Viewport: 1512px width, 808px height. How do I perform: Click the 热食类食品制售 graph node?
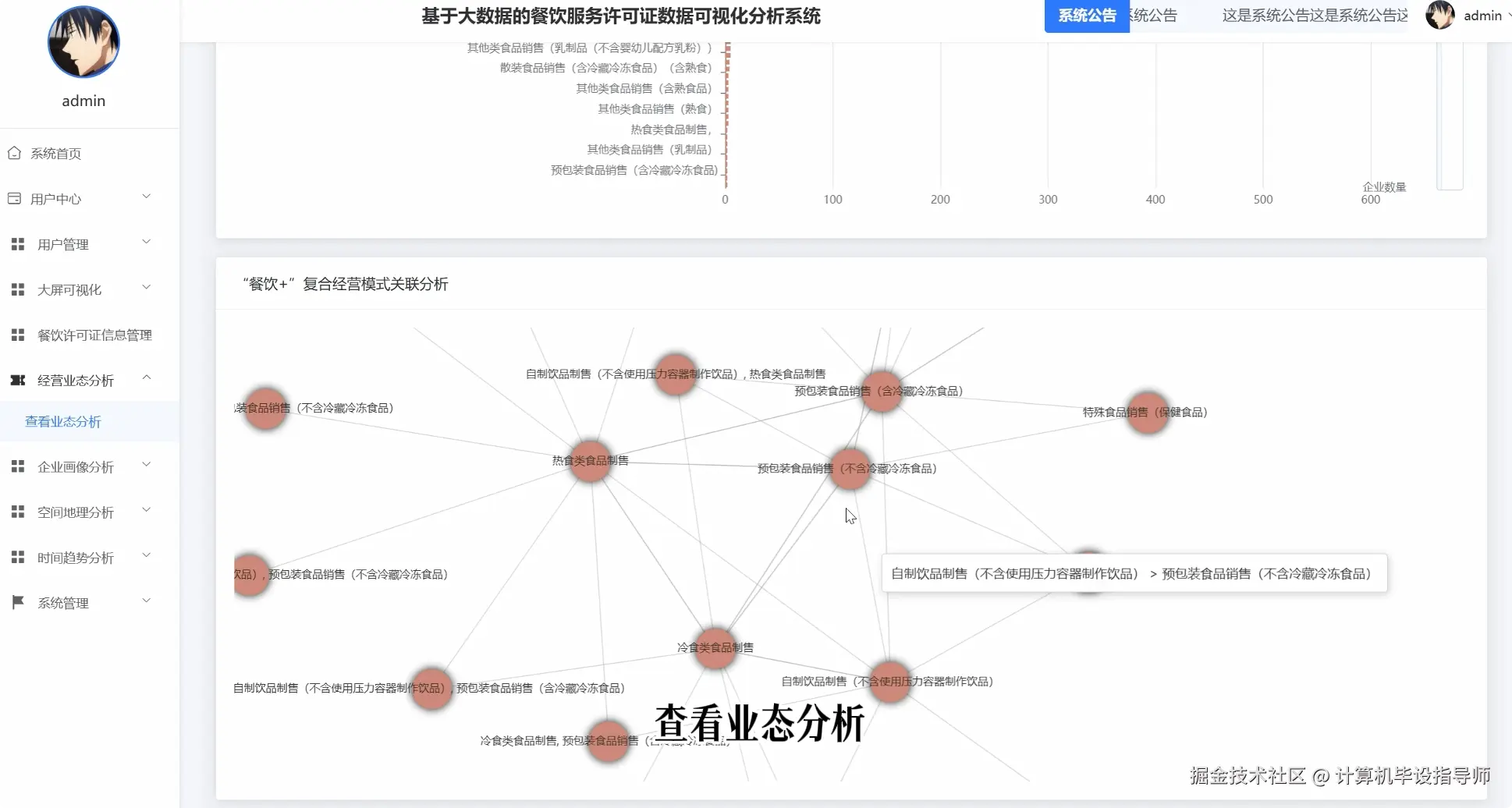[590, 460]
